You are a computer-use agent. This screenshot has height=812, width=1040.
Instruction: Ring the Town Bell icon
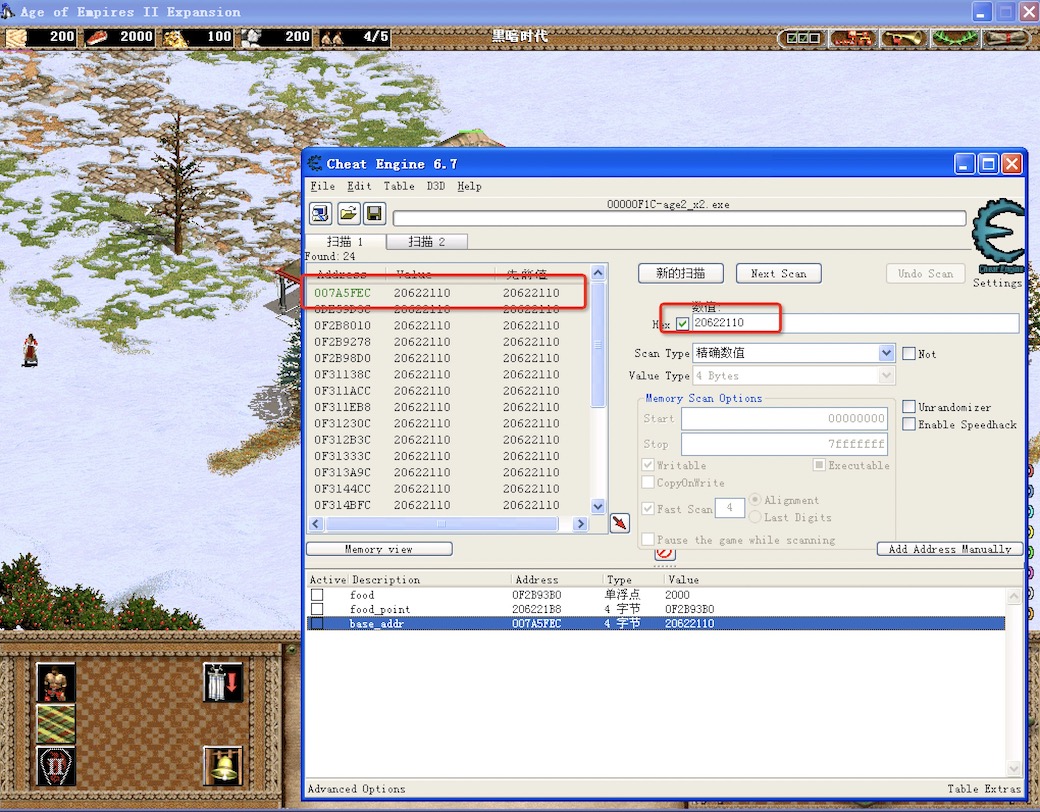[x=223, y=766]
